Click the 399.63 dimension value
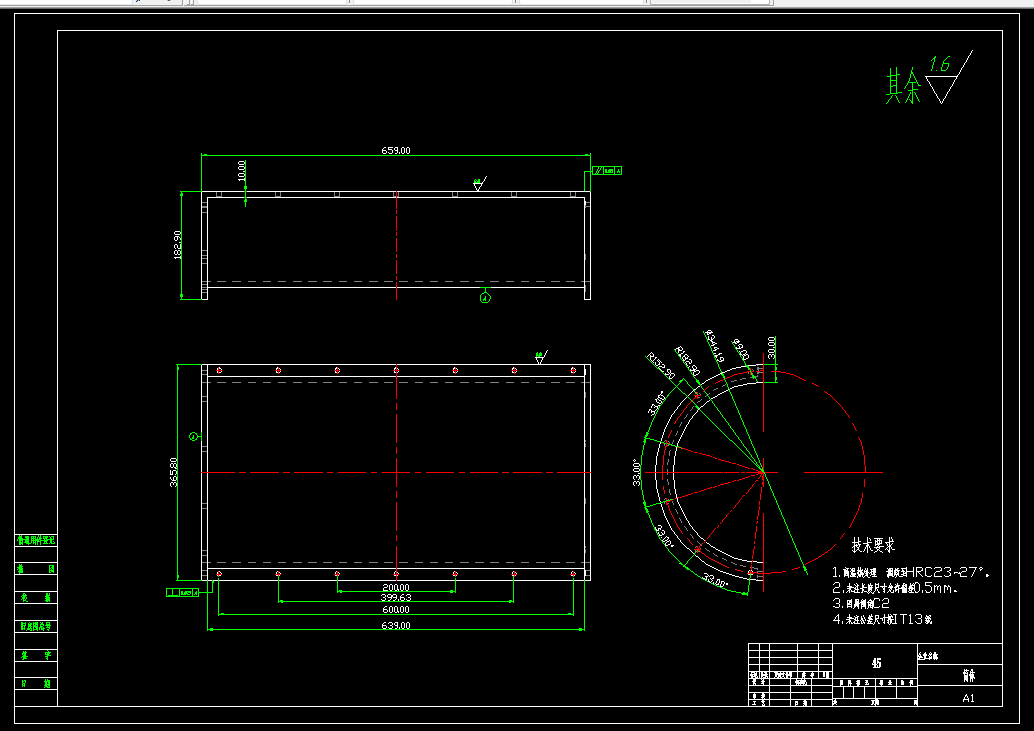 396,597
